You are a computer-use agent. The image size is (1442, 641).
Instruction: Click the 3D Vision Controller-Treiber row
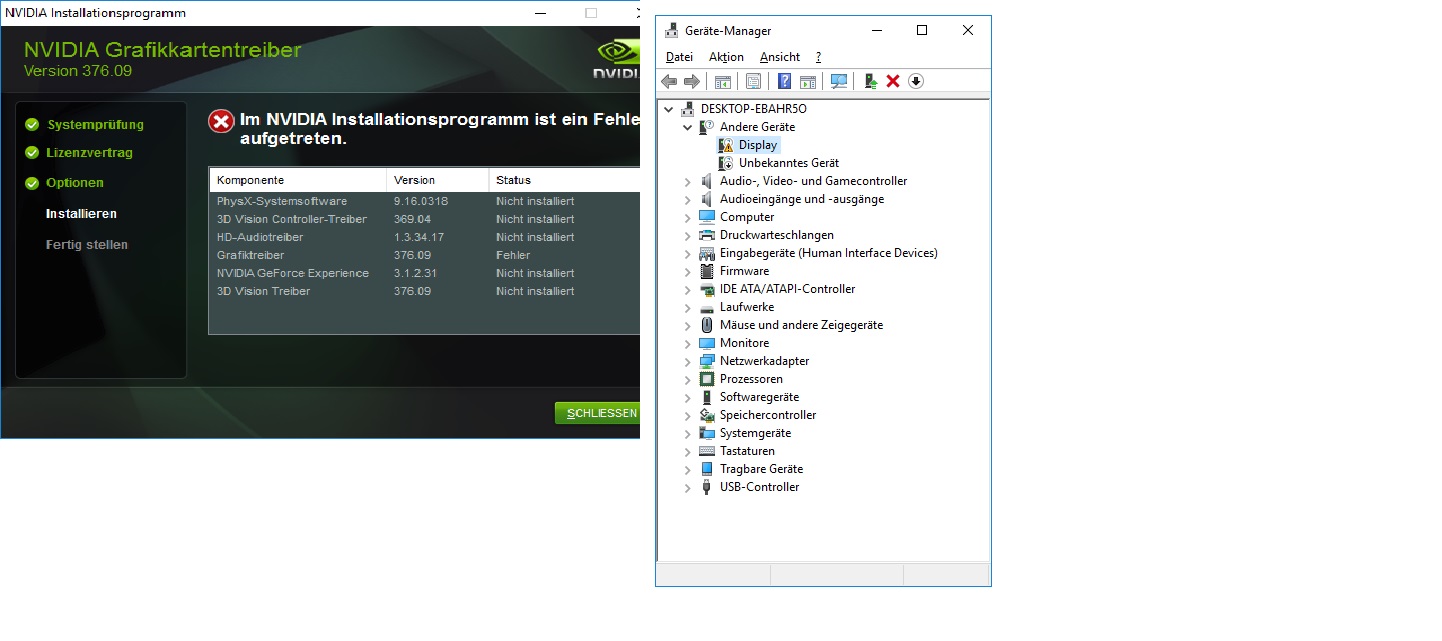pos(424,219)
